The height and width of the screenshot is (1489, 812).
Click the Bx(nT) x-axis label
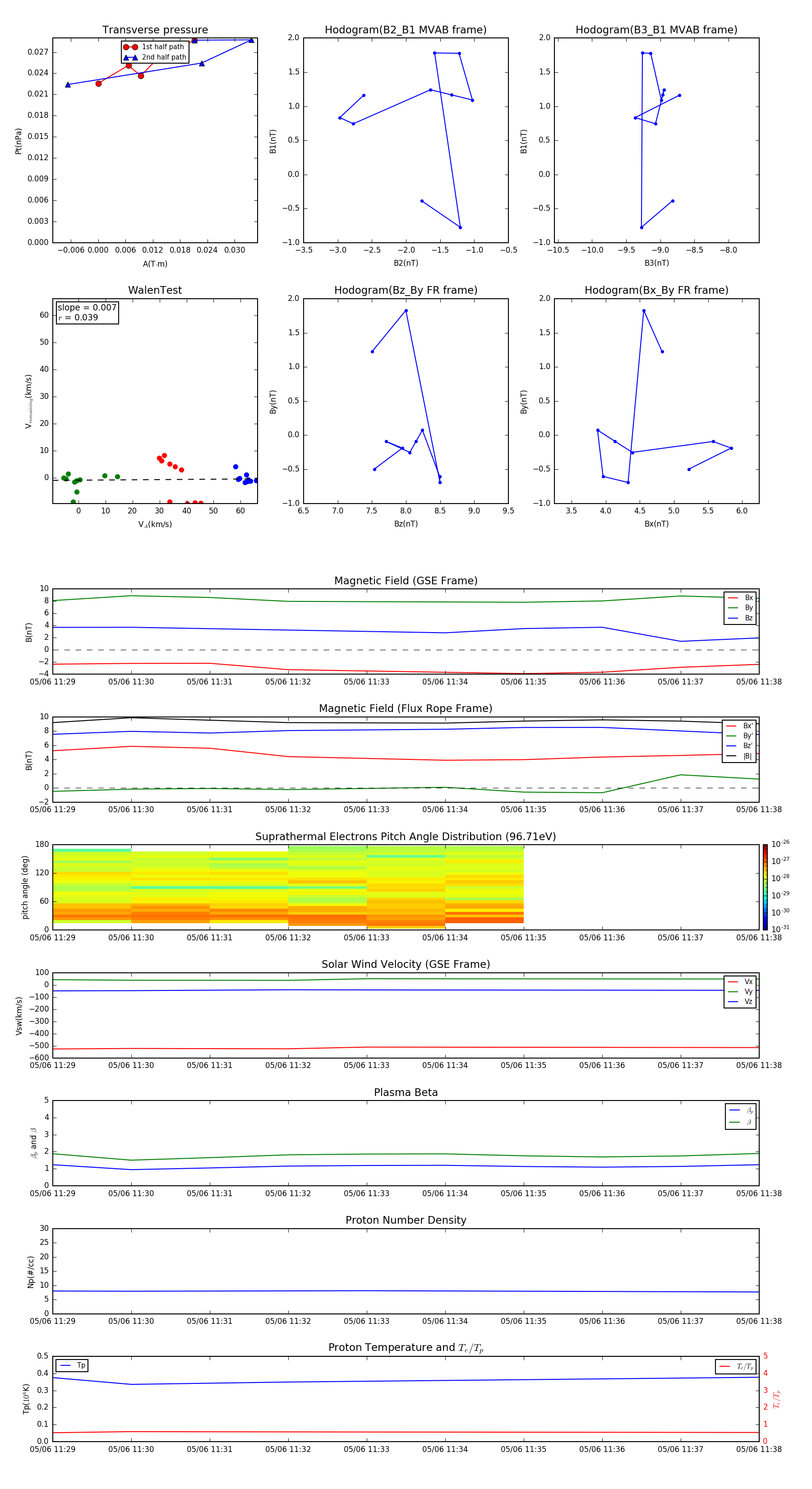656,524
